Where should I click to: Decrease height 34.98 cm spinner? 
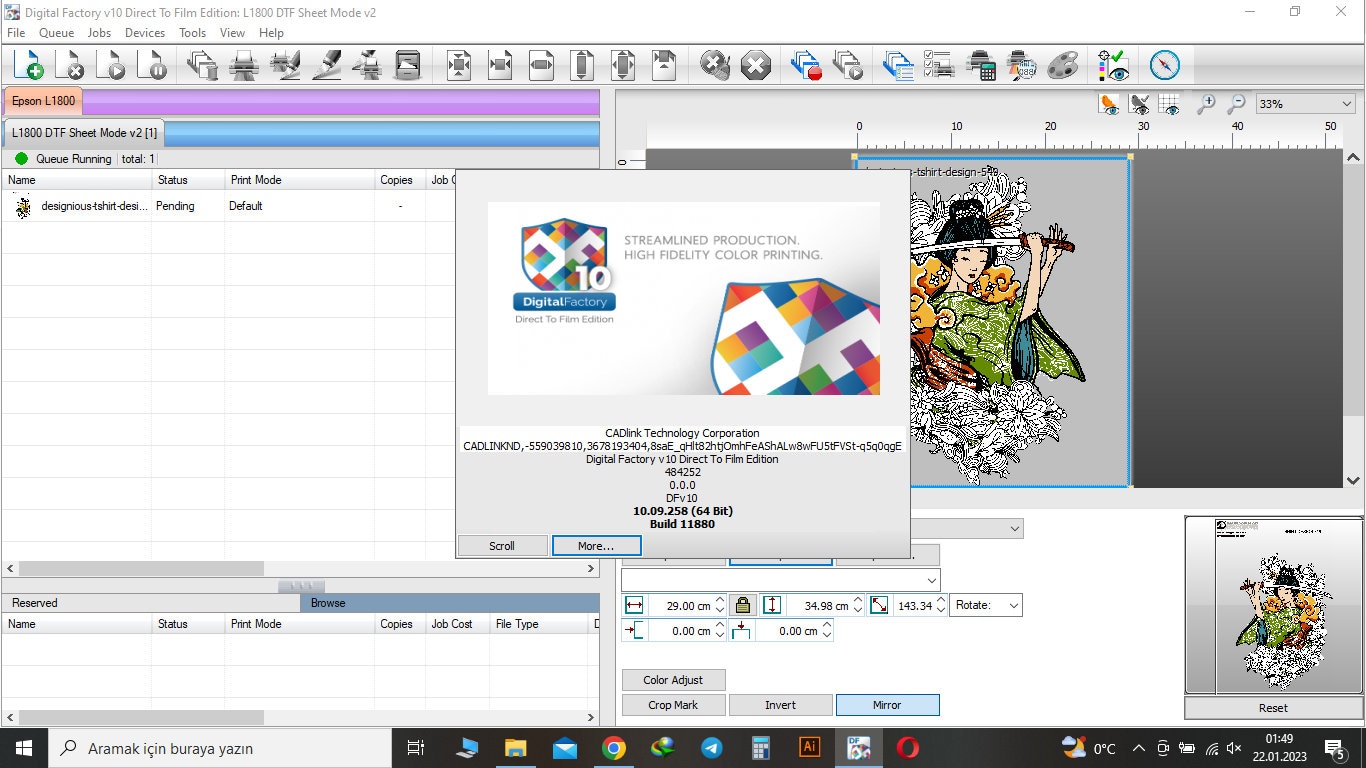click(858, 610)
